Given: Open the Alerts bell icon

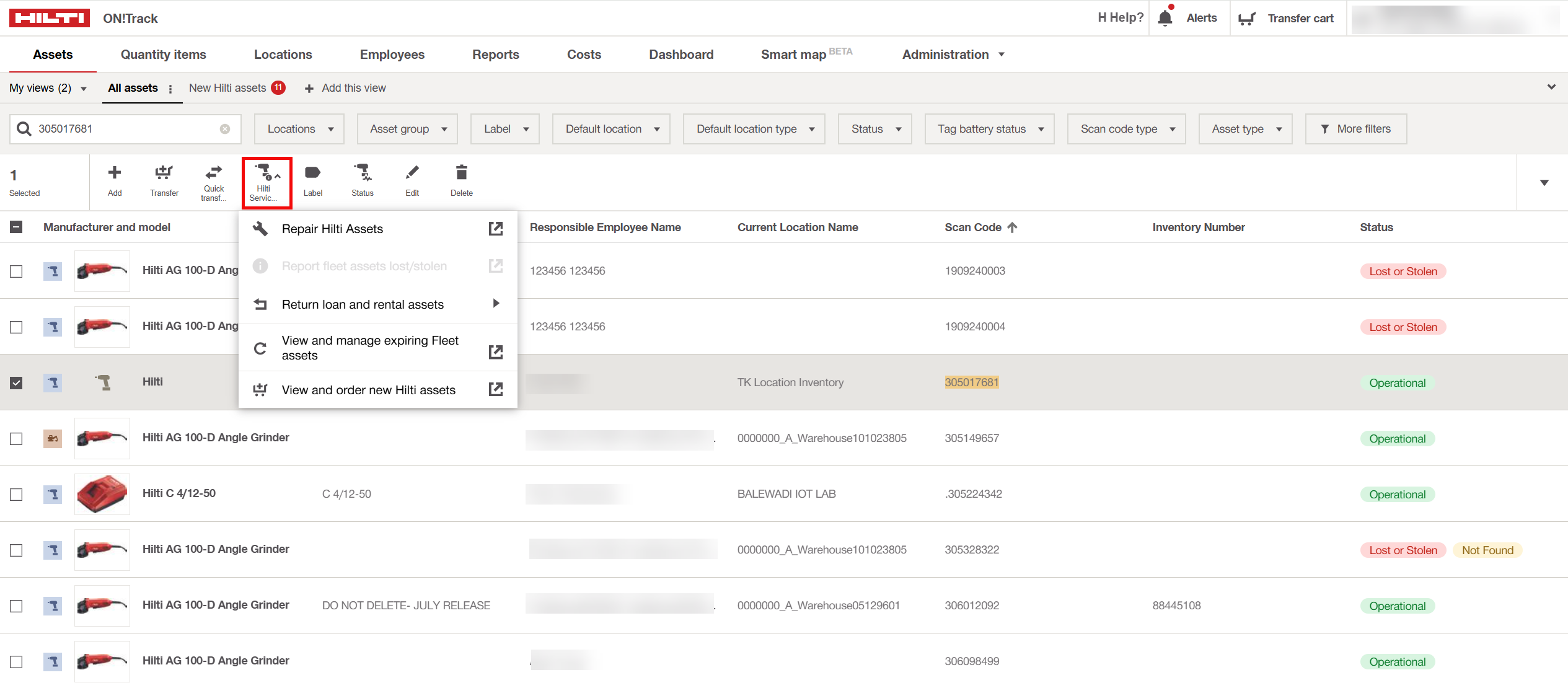Looking at the screenshot, I should 1165,18.
